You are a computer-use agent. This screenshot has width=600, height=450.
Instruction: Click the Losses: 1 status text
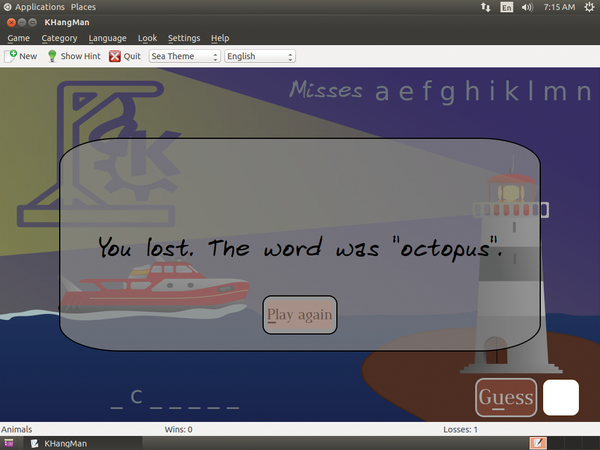[460, 429]
